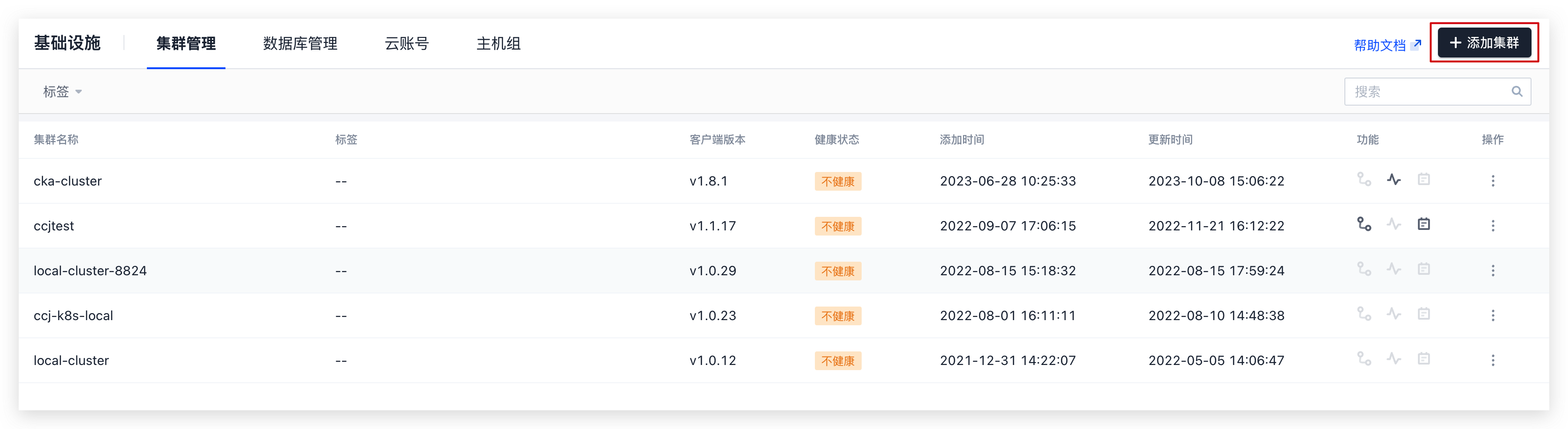Click version v1.0.23 cell
Viewport: 1568px width, 429px height.
(x=712, y=315)
